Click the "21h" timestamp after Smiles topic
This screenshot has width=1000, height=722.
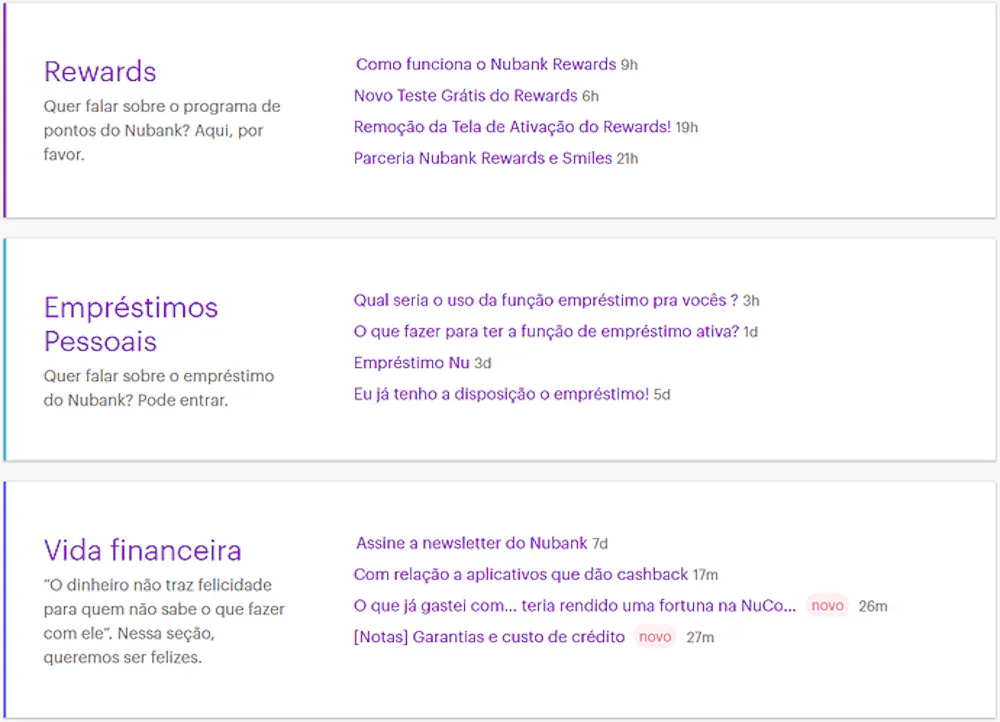pyautogui.click(x=628, y=159)
